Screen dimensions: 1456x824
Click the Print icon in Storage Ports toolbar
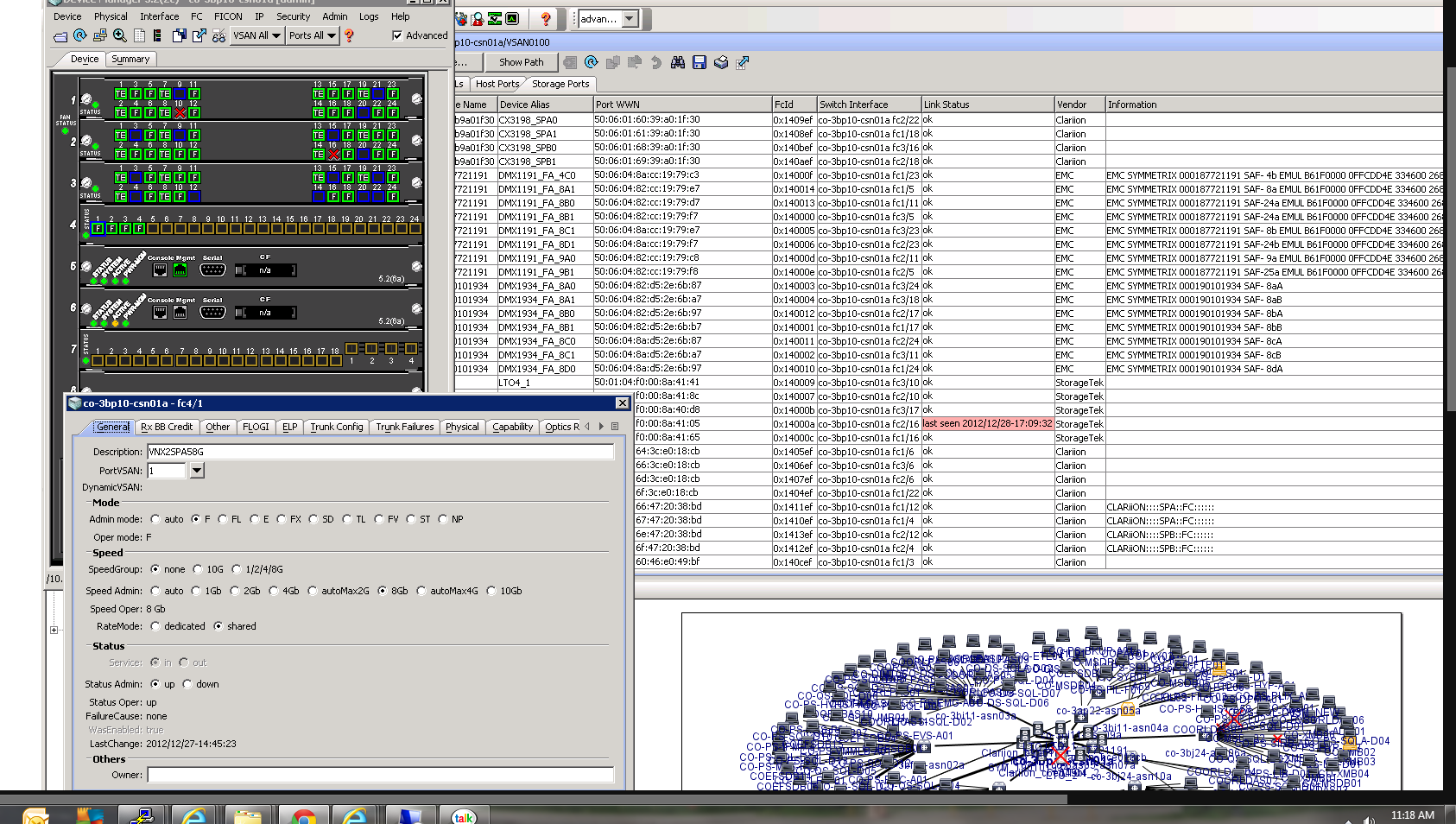721,62
